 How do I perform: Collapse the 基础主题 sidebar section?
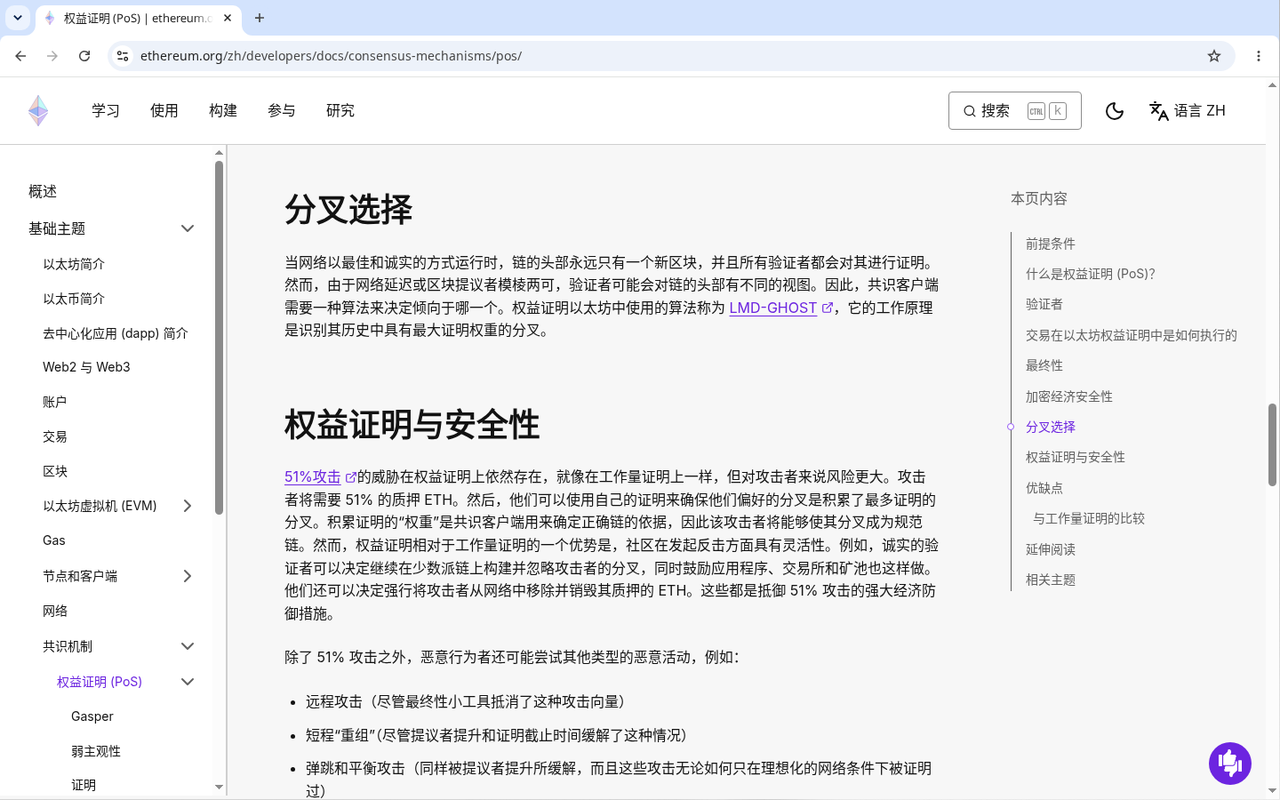(x=187, y=229)
